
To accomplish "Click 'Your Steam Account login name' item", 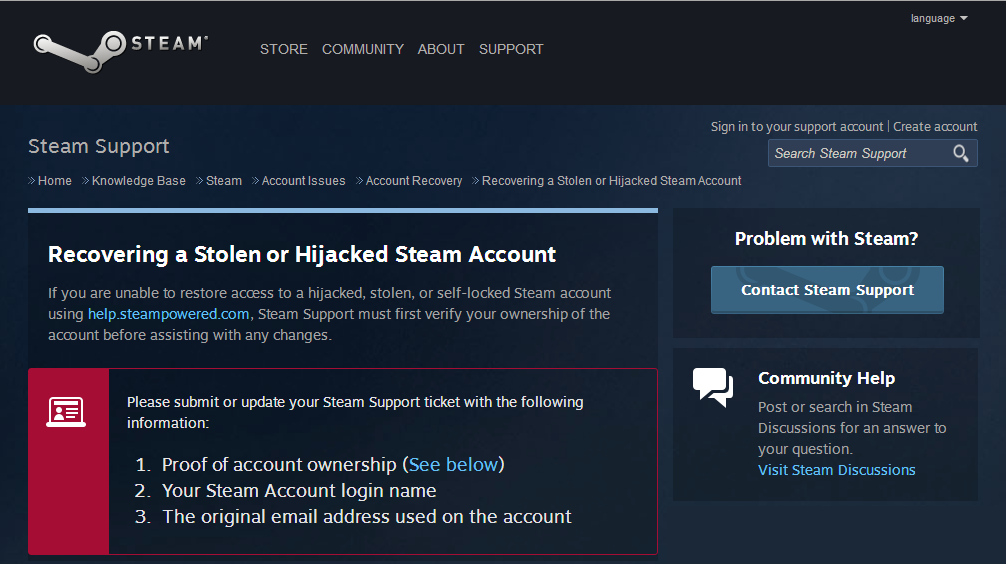I will (299, 491).
